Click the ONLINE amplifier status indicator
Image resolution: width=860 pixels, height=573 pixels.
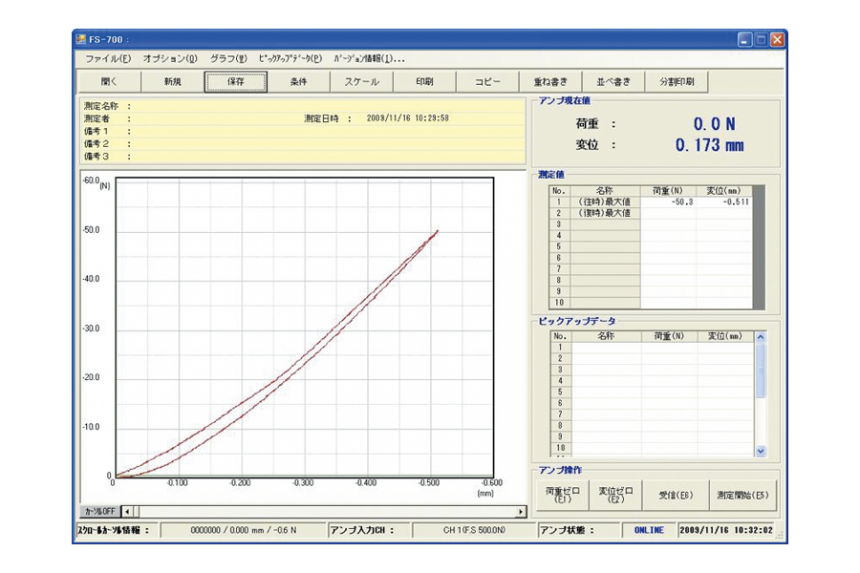click(x=649, y=530)
